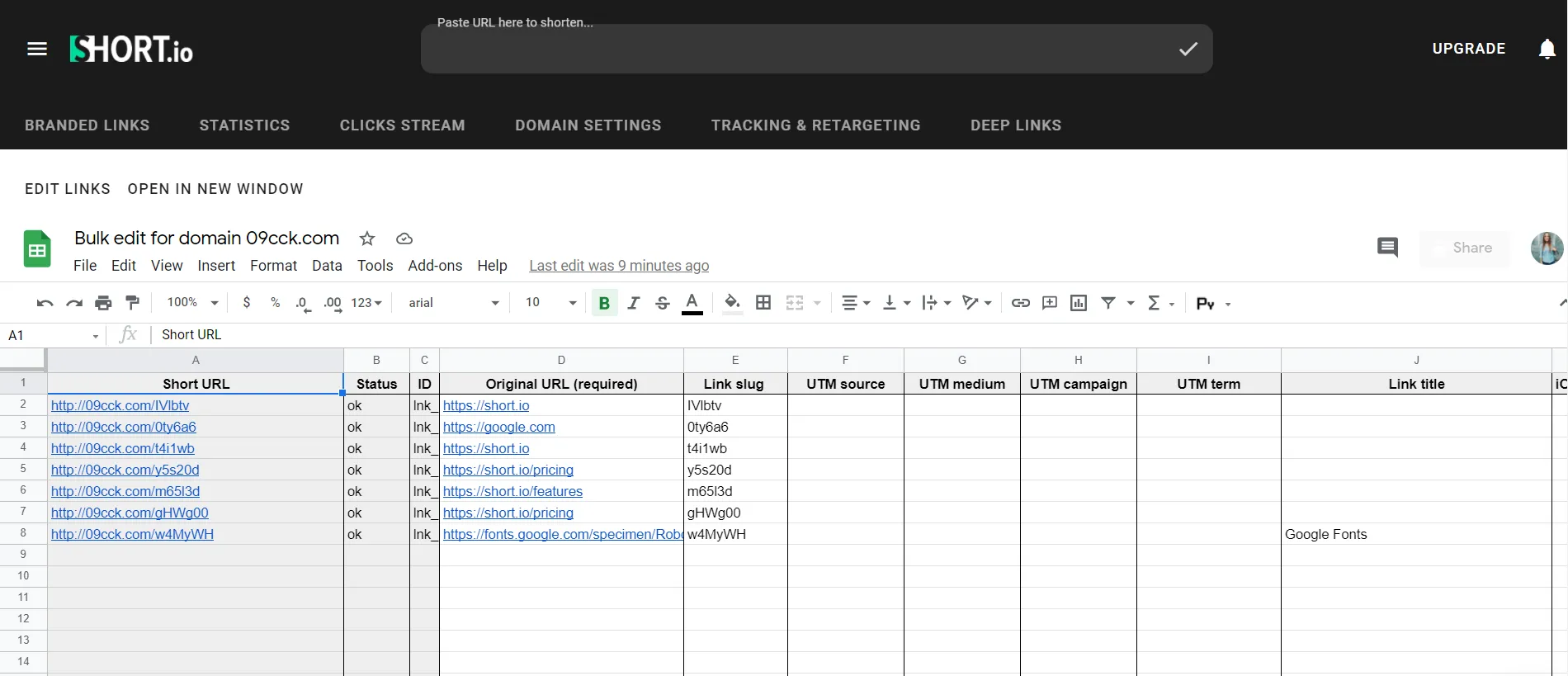Open the Tools menu
1568x676 pixels.
(375, 266)
